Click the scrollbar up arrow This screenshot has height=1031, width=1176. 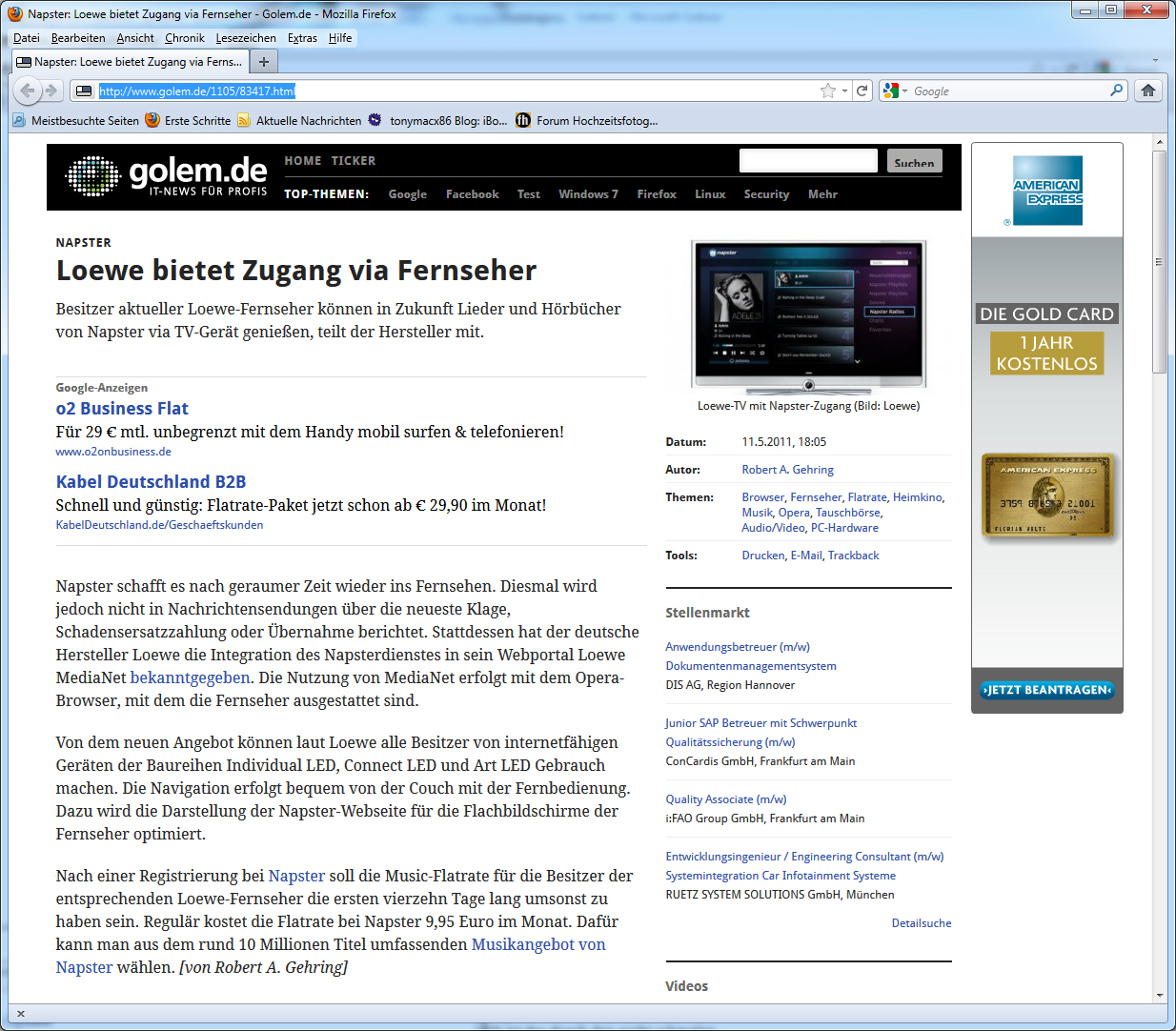pyautogui.click(x=1159, y=143)
